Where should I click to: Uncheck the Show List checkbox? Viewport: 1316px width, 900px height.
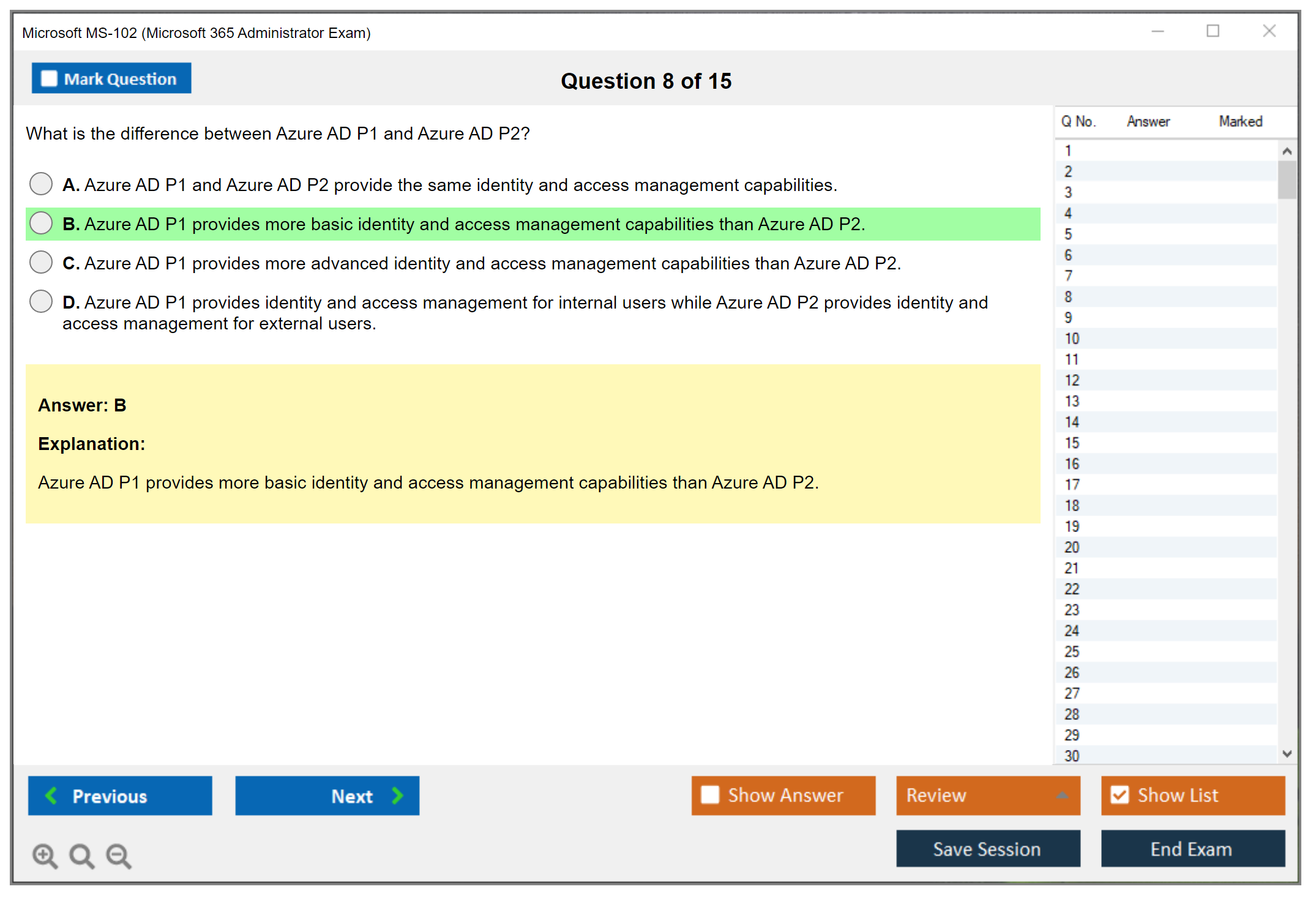click(1120, 795)
